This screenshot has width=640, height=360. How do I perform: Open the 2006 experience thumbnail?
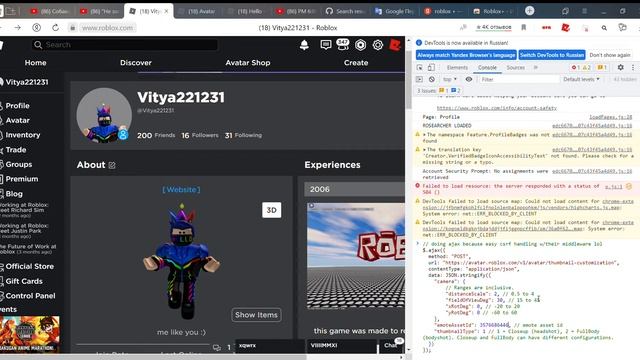[x=356, y=256]
